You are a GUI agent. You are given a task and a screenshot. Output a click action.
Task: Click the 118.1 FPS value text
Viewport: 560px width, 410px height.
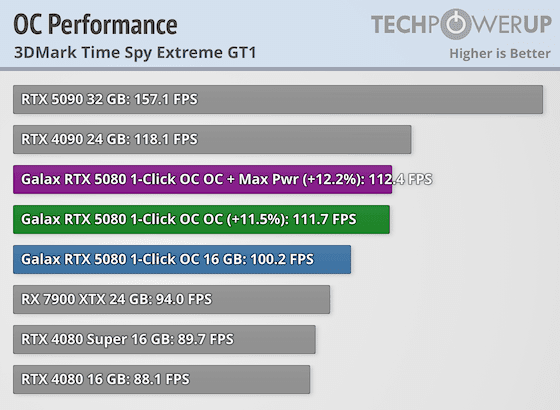(x=166, y=139)
